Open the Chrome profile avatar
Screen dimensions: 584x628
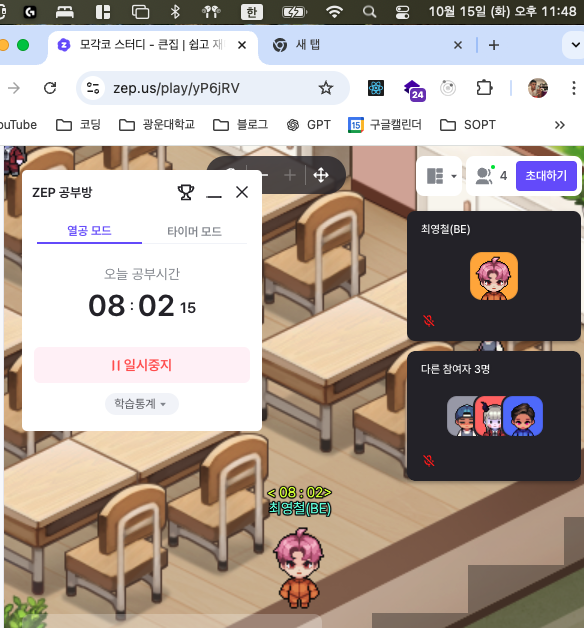point(538,88)
